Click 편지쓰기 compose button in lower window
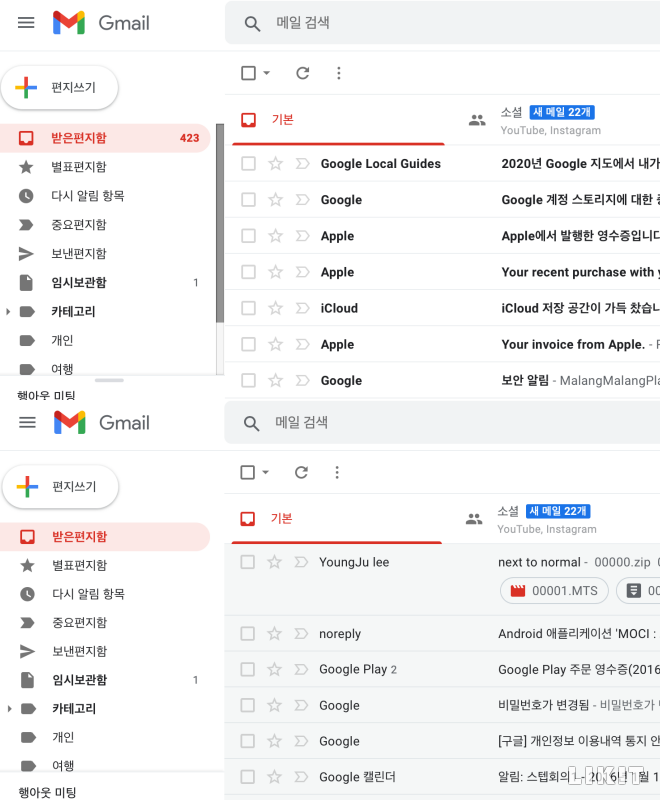The width and height of the screenshot is (660, 800). (61, 487)
